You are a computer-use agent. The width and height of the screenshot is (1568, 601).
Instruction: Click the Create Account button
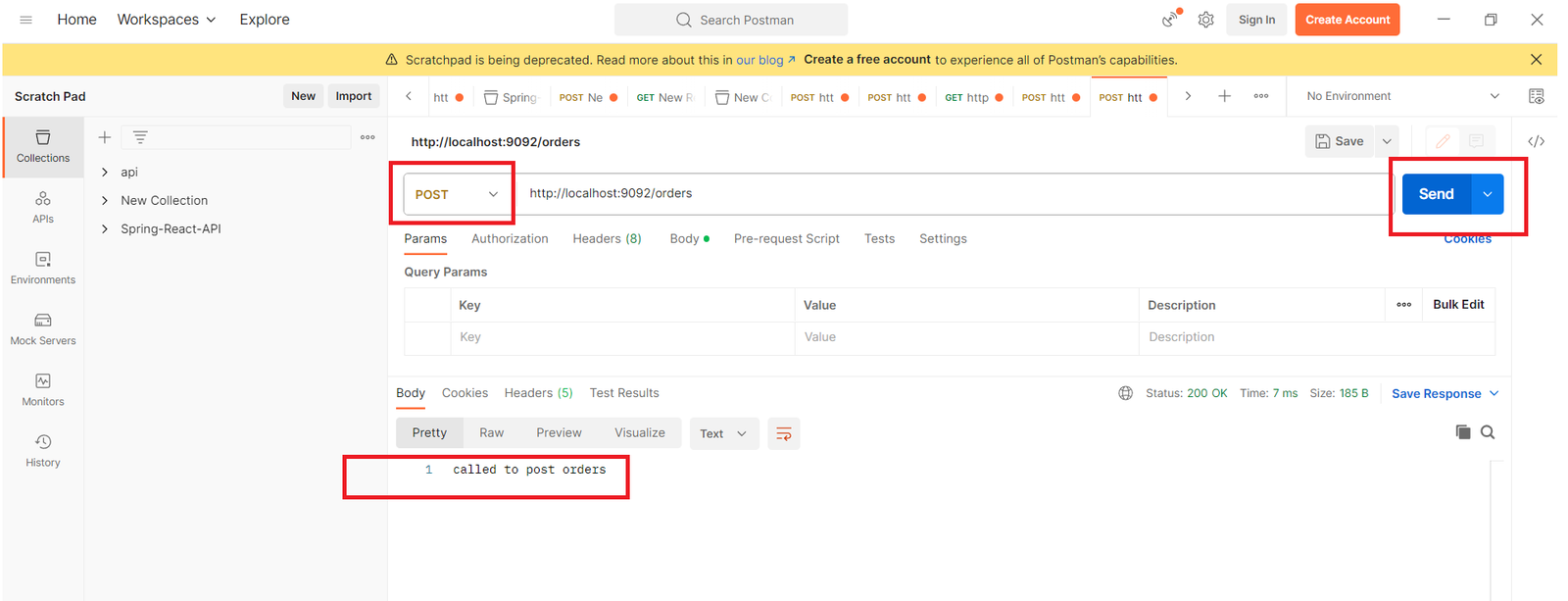[x=1347, y=20]
